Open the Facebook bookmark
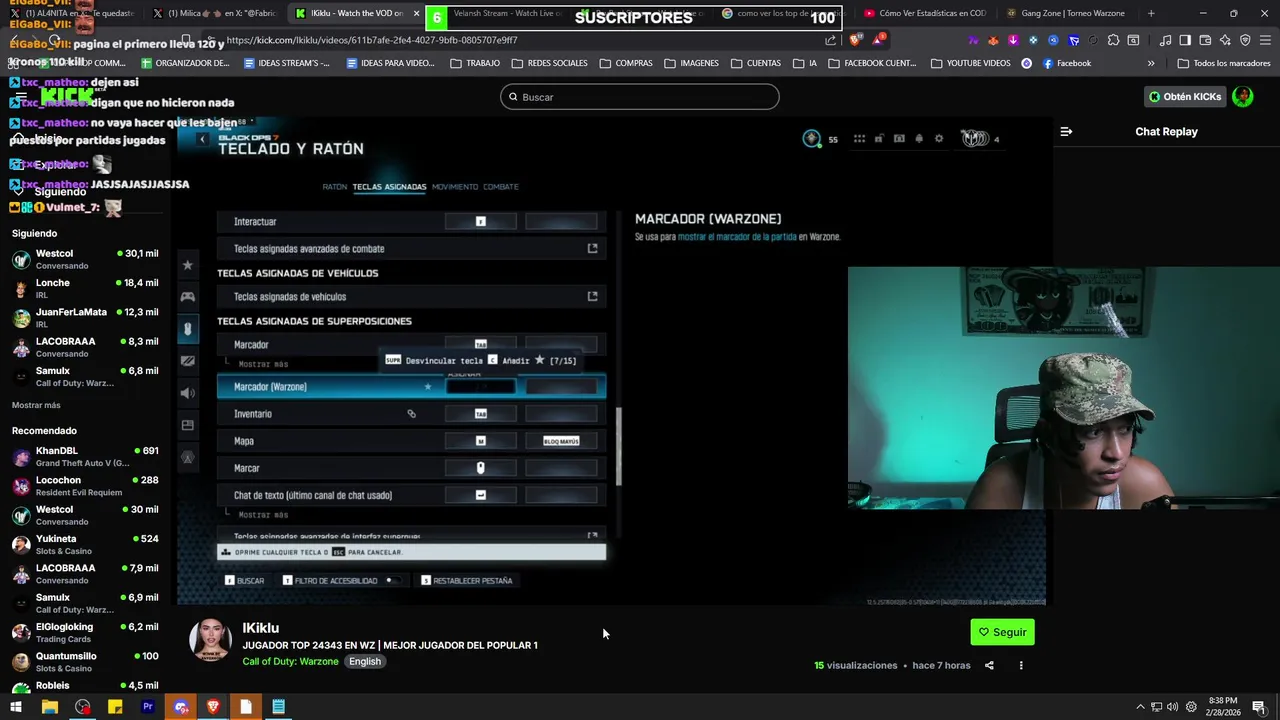Image resolution: width=1280 pixels, height=720 pixels. pos(1067,63)
